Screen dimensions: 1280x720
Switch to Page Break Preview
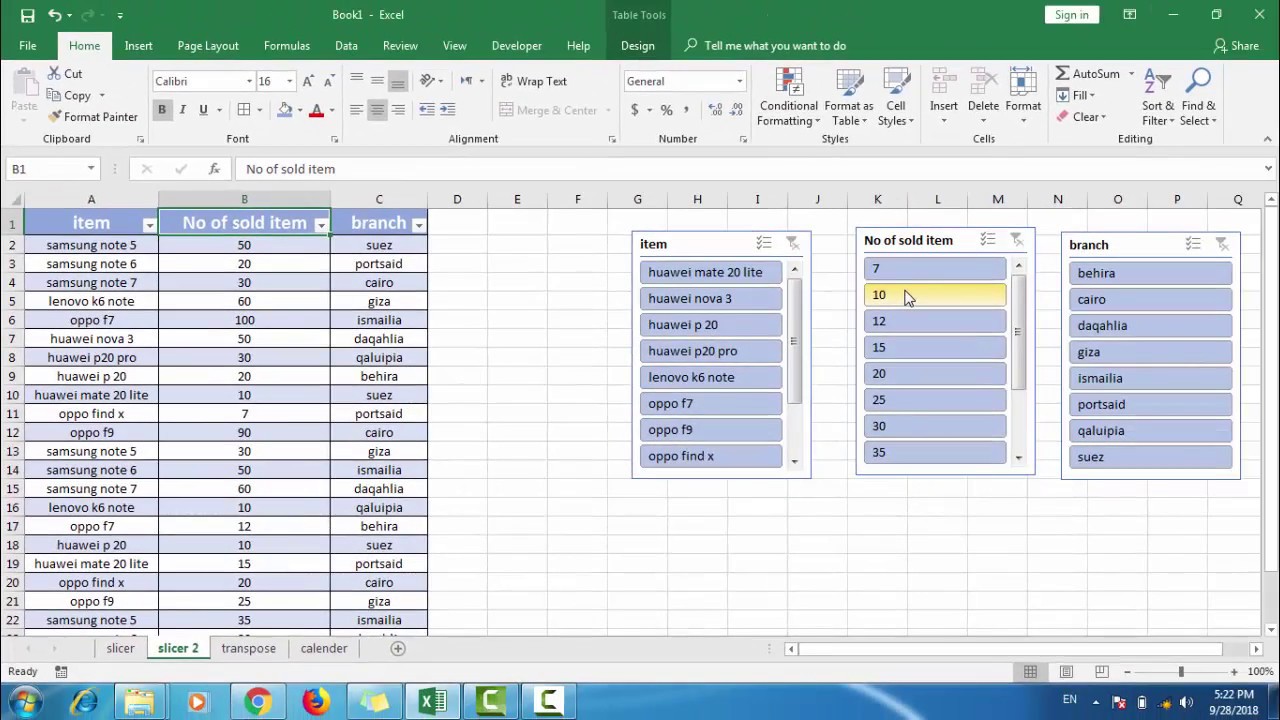pos(1101,672)
